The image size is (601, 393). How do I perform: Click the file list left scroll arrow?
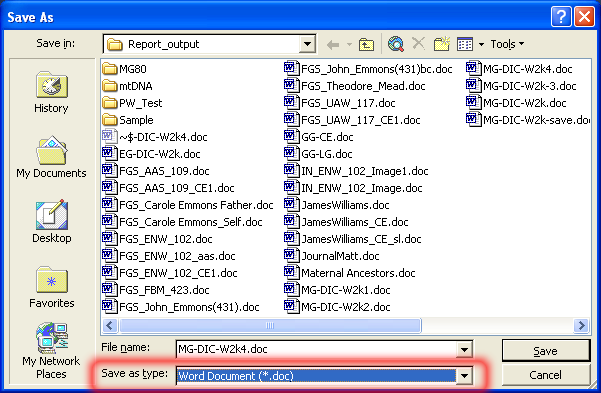[110, 326]
